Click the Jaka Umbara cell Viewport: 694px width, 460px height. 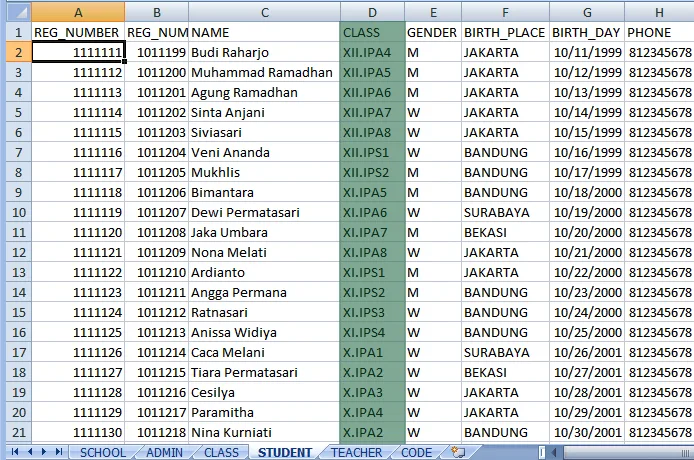coord(265,232)
